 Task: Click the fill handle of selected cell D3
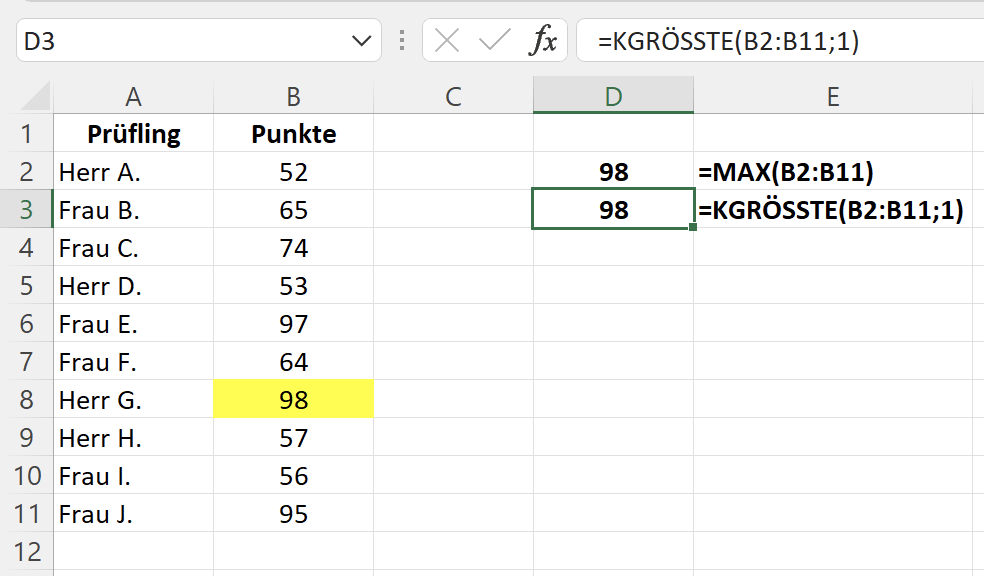(x=693, y=228)
